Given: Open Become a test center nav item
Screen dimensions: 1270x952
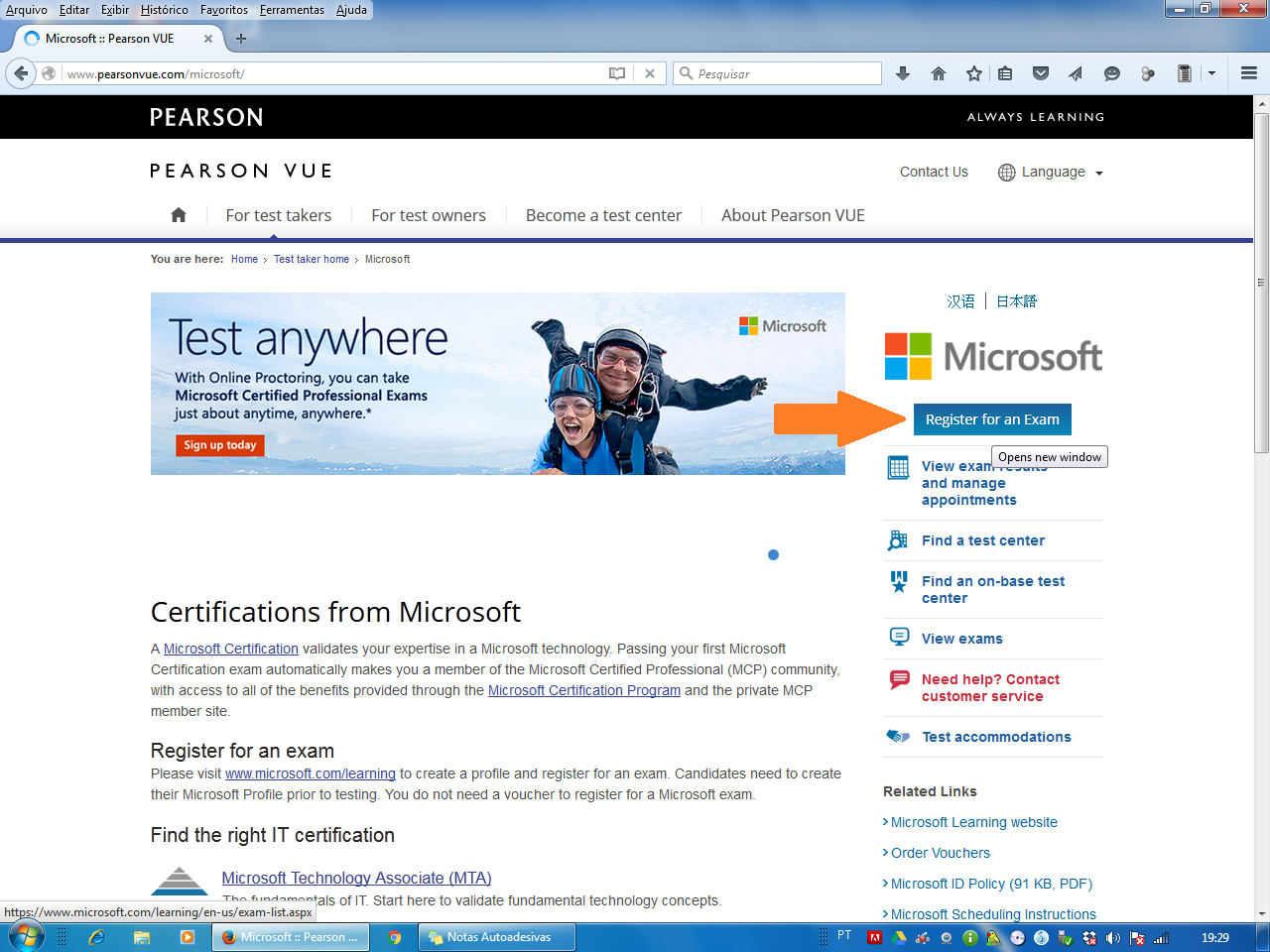Looking at the screenshot, I should (x=603, y=215).
